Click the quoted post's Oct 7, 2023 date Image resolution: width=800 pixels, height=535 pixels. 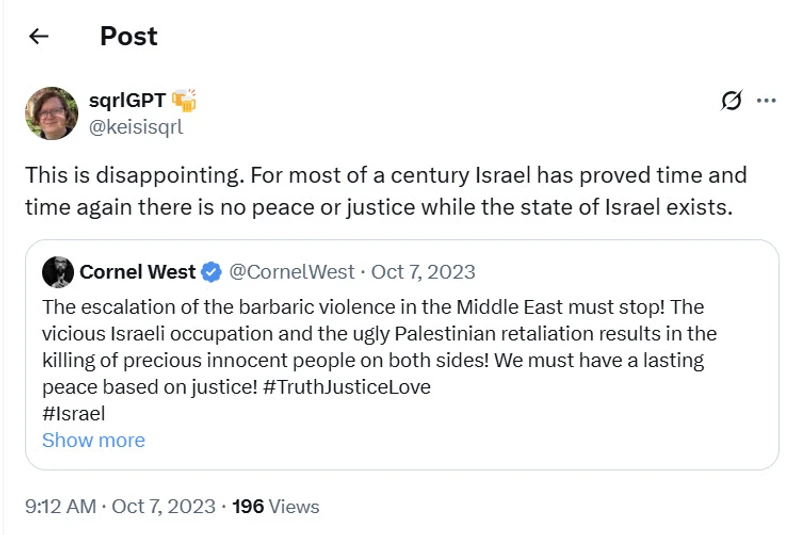click(424, 272)
